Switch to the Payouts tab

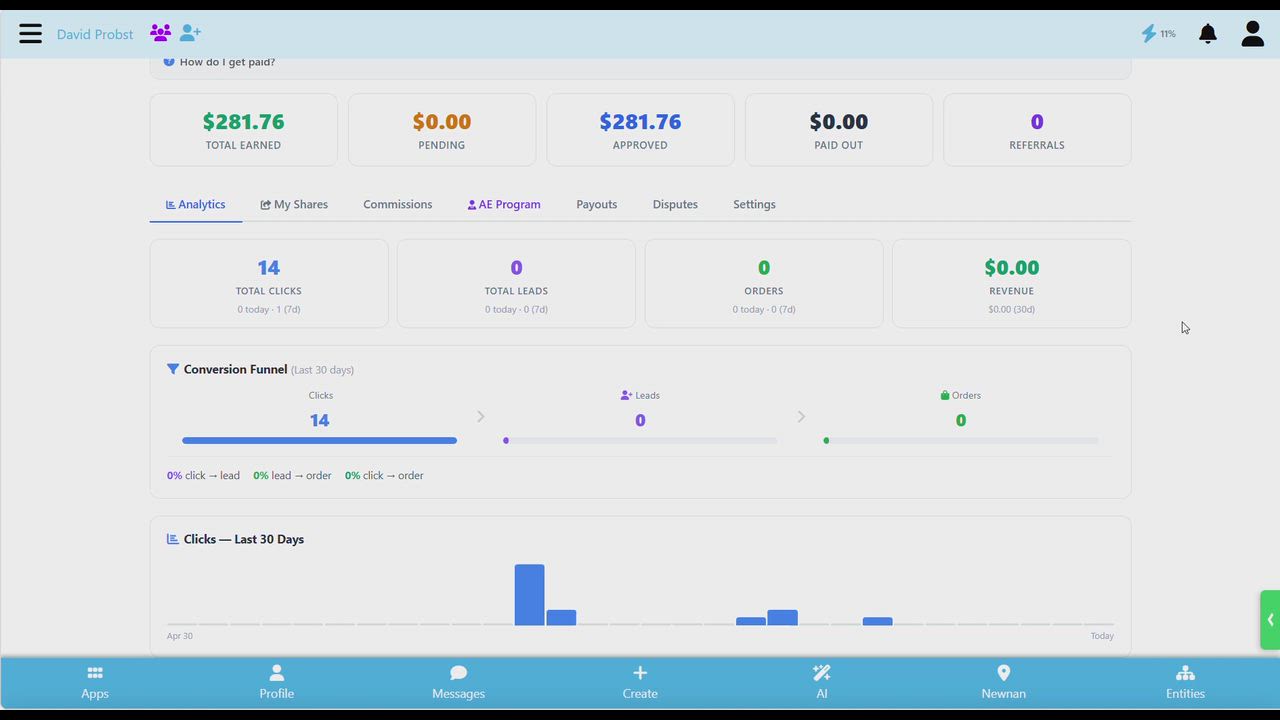[x=597, y=204]
